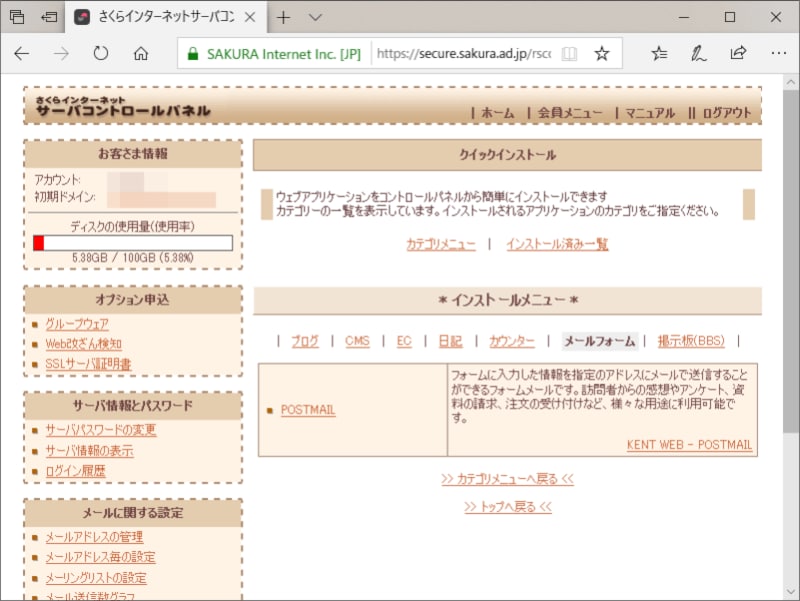Open the tab list dropdown chevron

(314, 17)
